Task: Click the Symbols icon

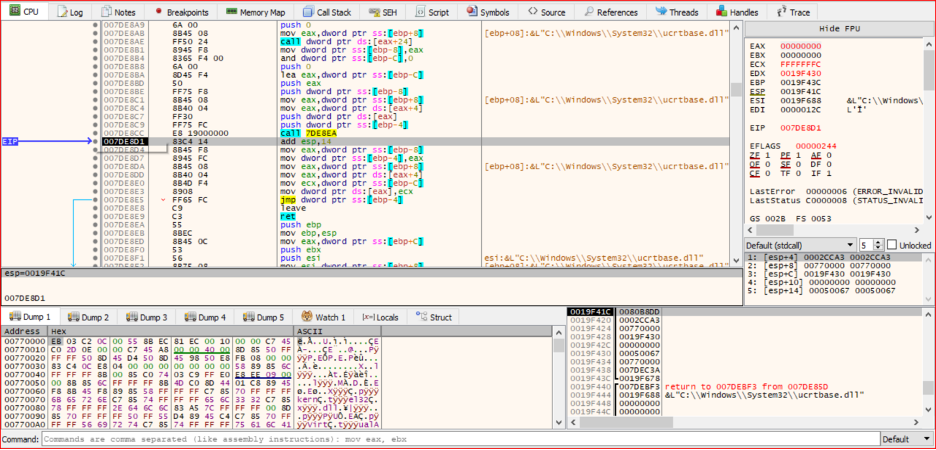Action: (472, 11)
